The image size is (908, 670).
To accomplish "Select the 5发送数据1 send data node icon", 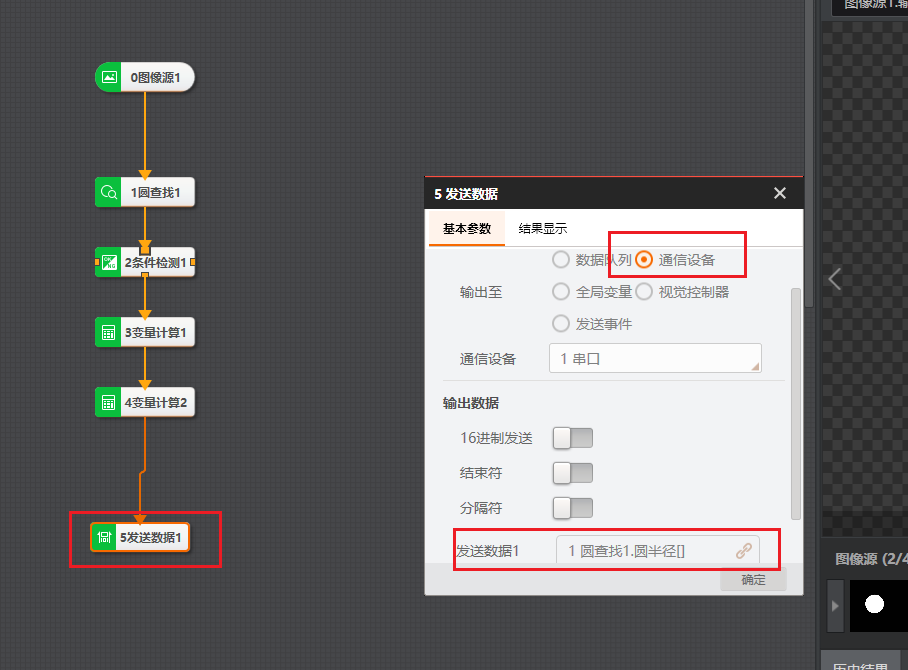I will point(103,537).
